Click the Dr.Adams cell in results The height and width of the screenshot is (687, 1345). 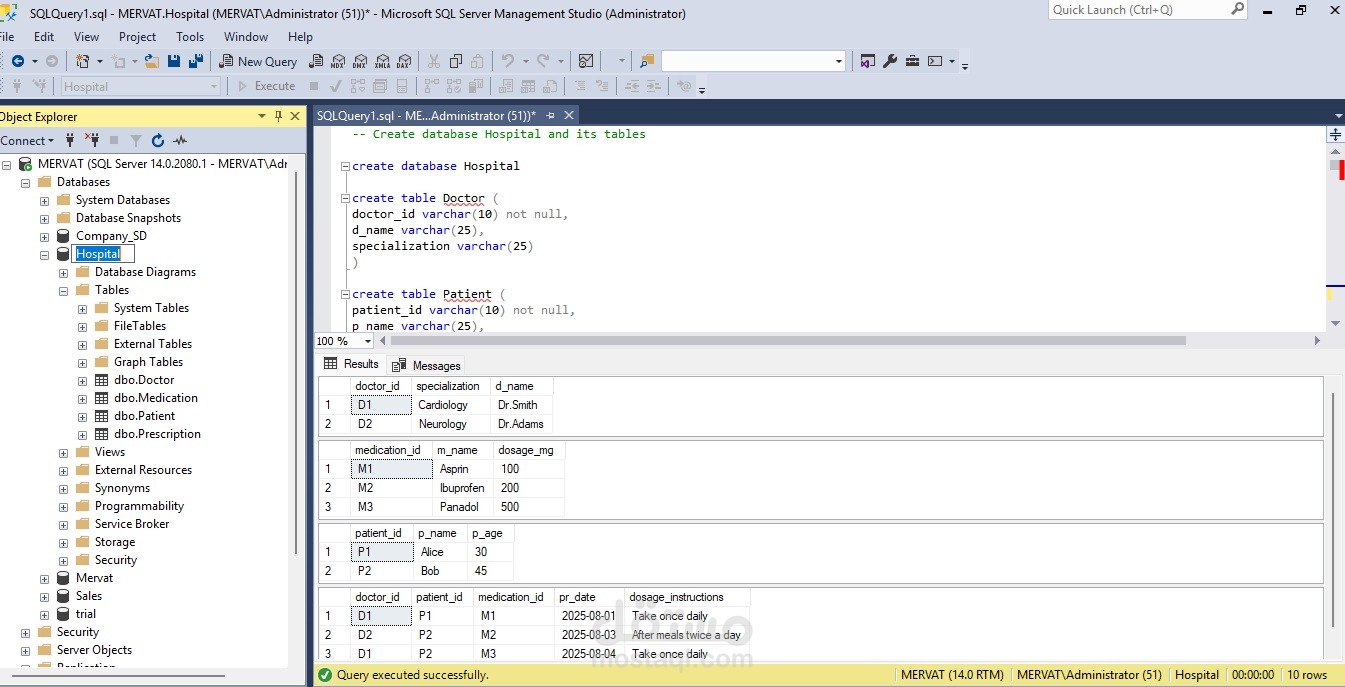[x=521, y=424]
